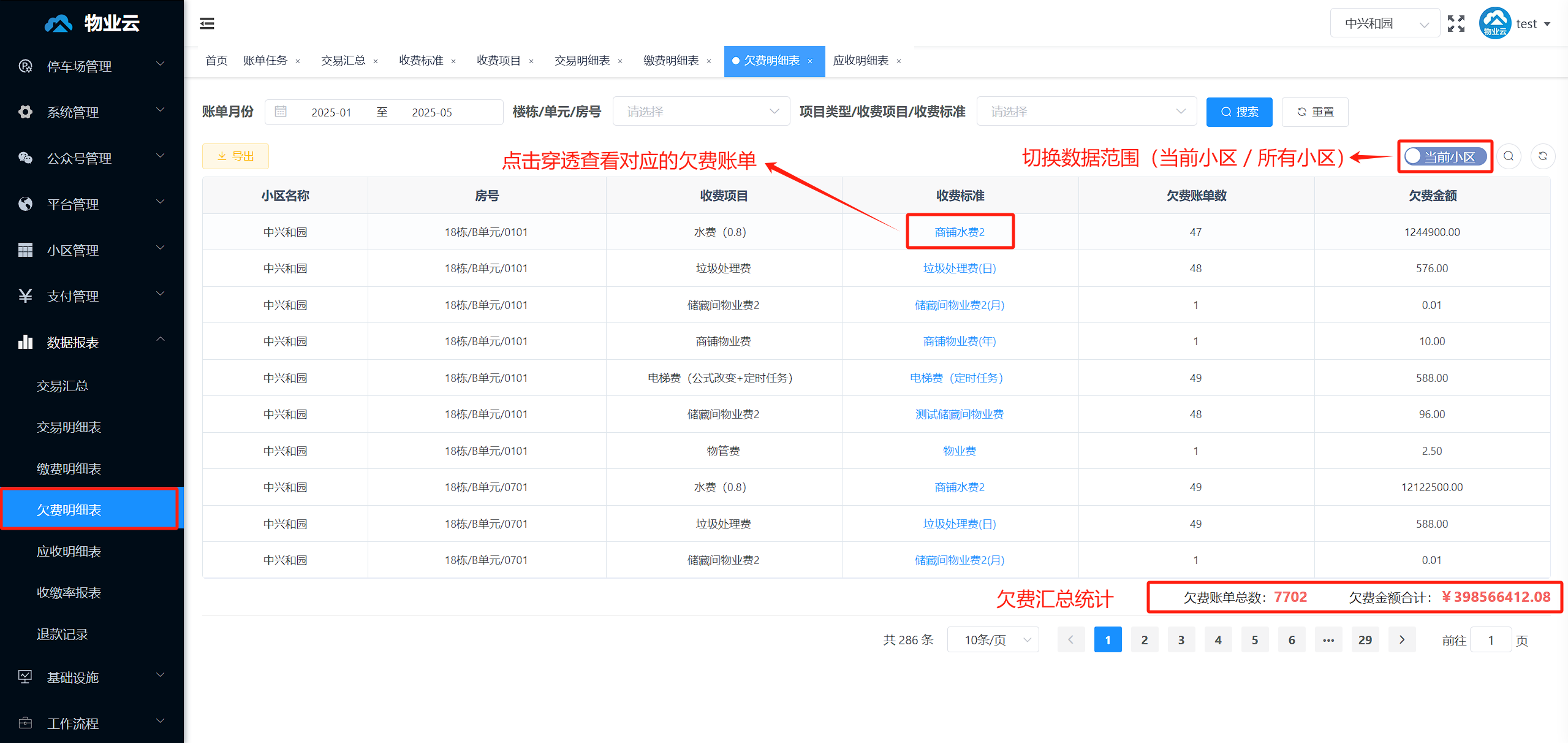The width and height of the screenshot is (1568, 743).
Task: Go to next page arrow
Action: click(1401, 639)
